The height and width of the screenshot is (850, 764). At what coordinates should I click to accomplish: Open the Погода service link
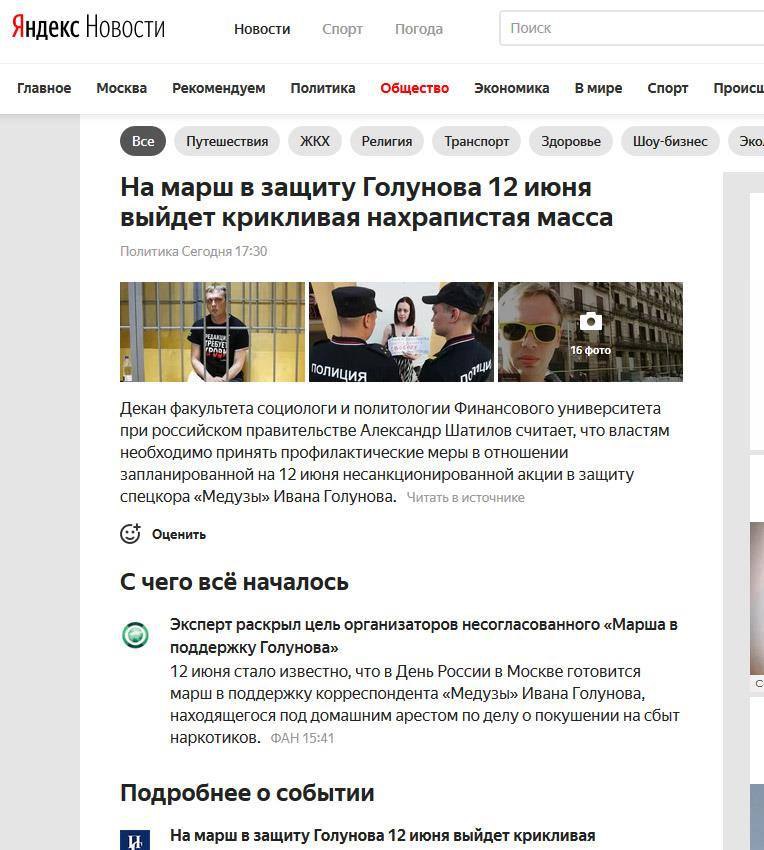pos(419,29)
